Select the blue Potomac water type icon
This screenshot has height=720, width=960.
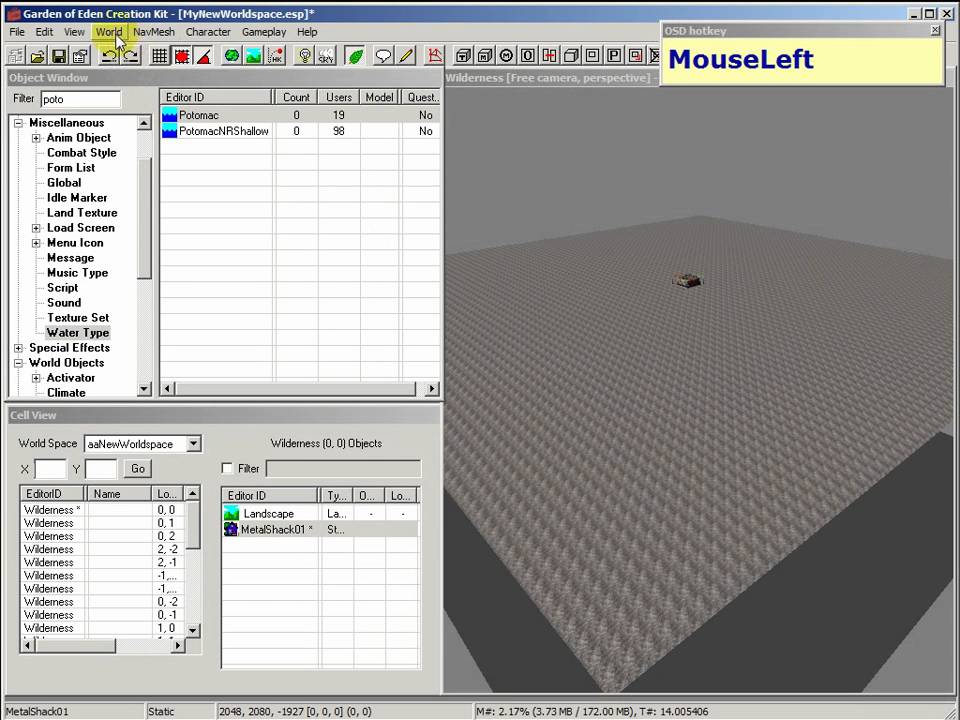click(x=170, y=115)
